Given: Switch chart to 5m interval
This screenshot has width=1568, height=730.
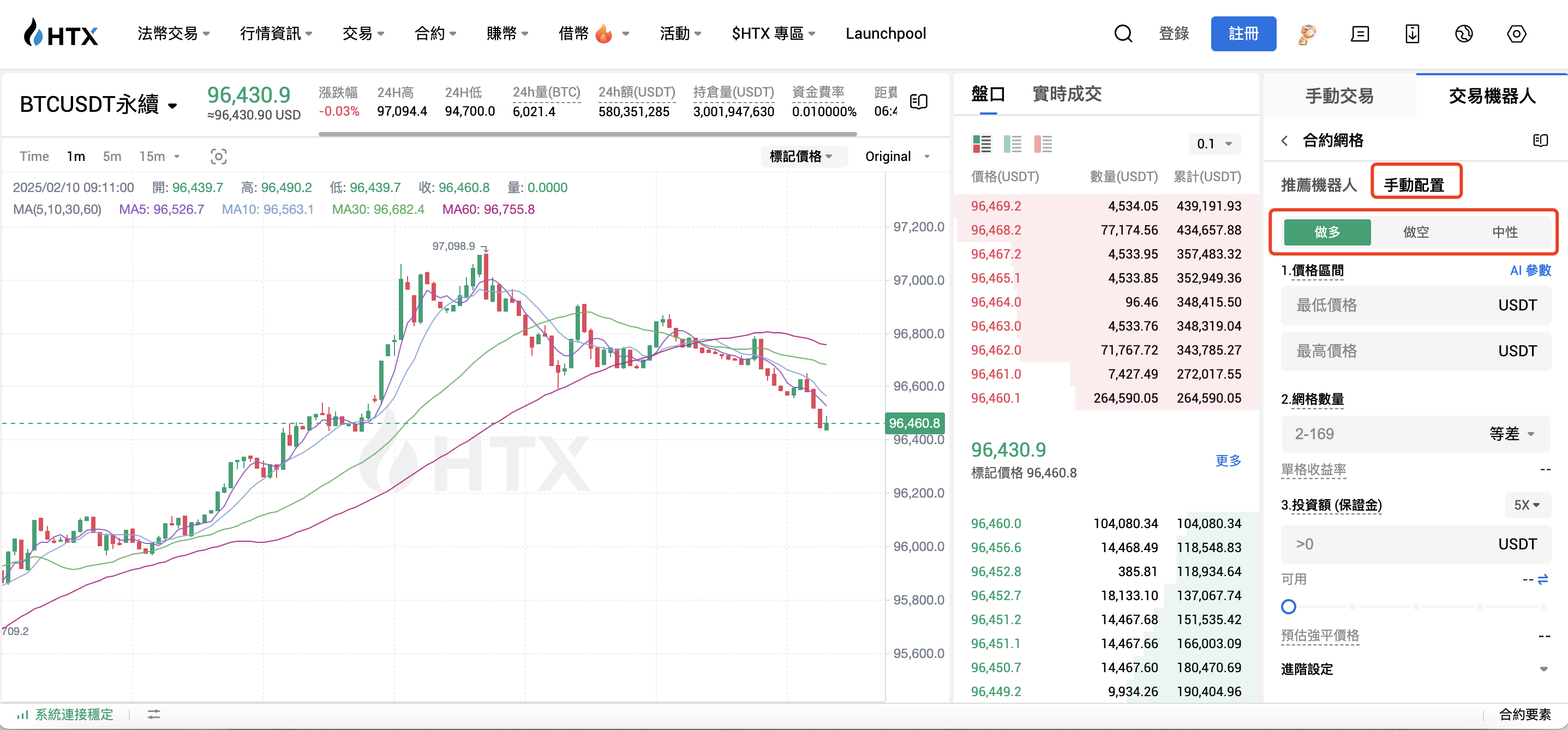Looking at the screenshot, I should point(112,157).
